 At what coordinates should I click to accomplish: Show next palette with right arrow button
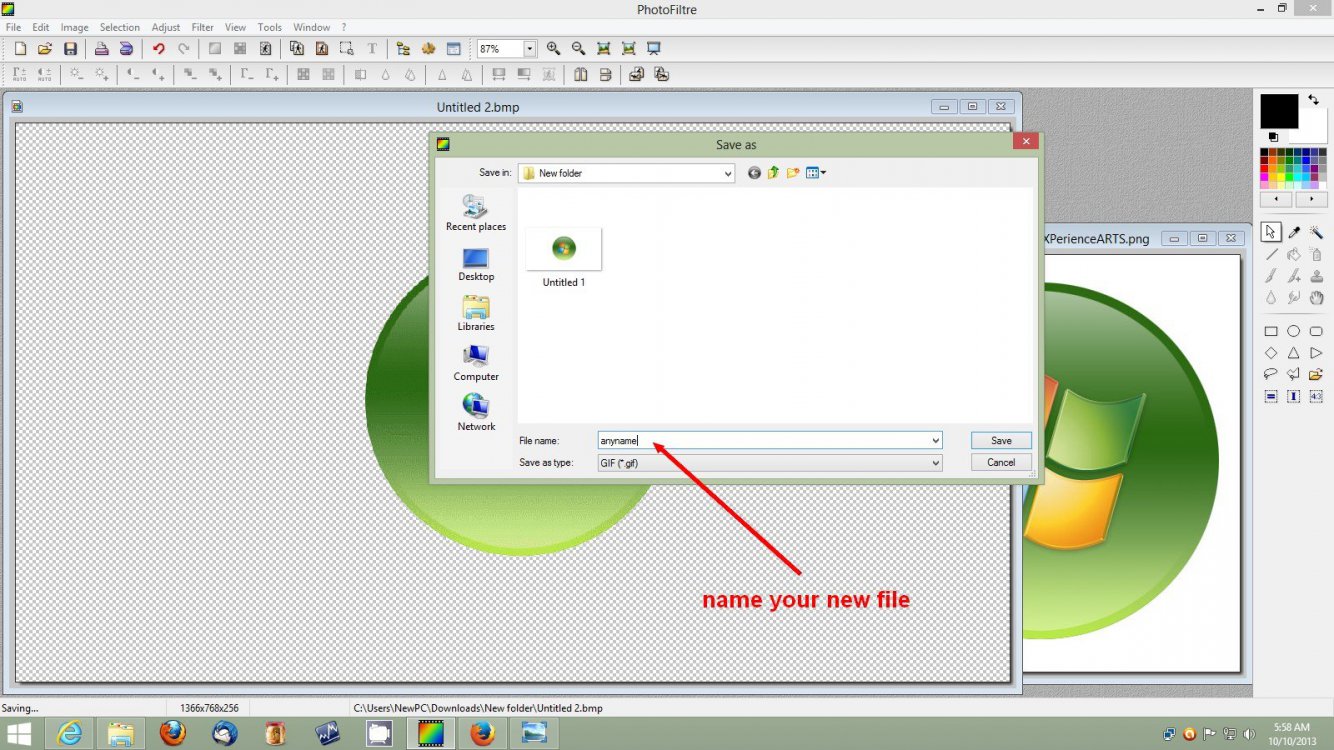pyautogui.click(x=1311, y=199)
